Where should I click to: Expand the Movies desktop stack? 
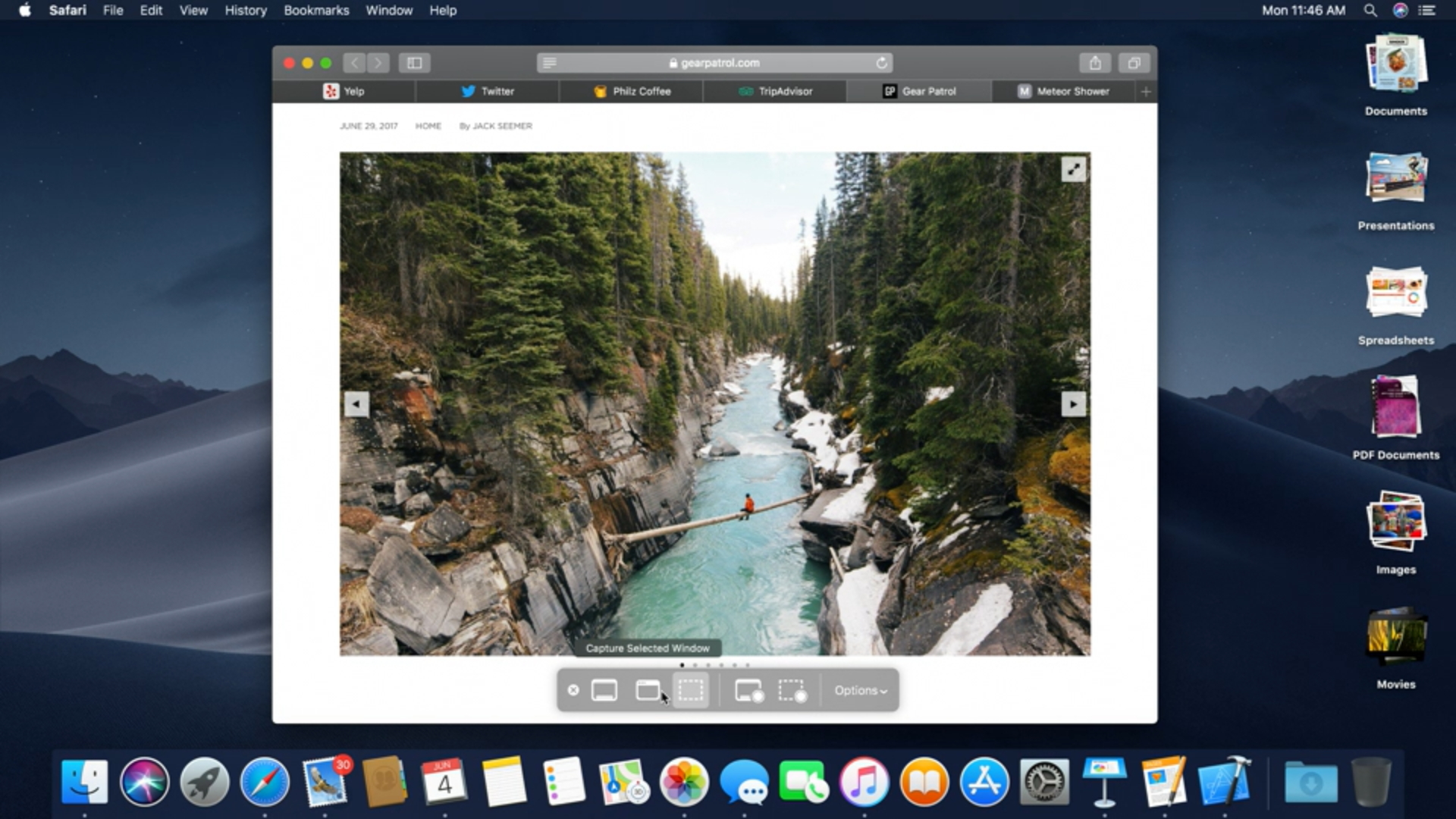(1396, 635)
